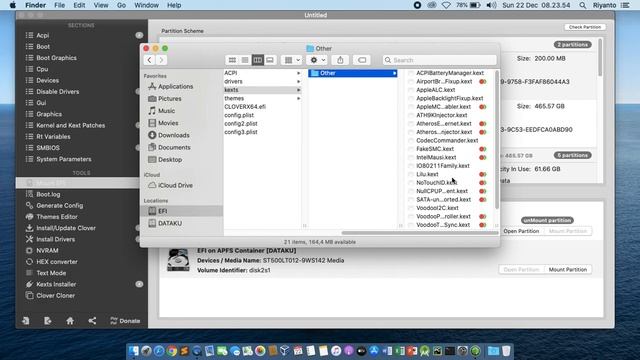Click the import config icon at sidebar bottom
The width and height of the screenshot is (640, 360).
[x=26, y=321]
